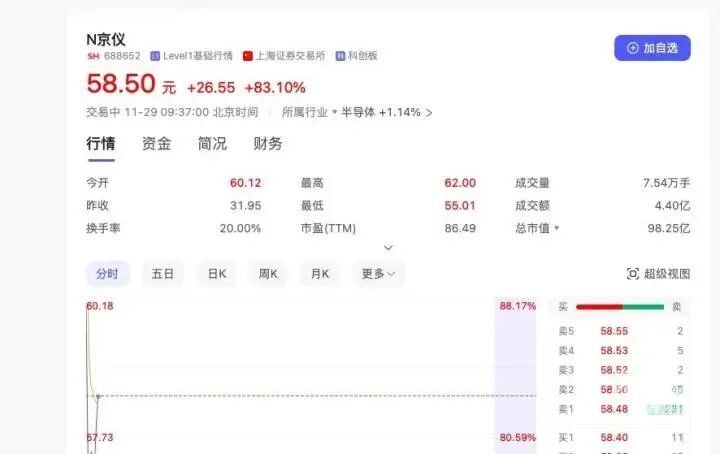Image resolution: width=720 pixels, height=454 pixels.
Task: Click the 最高 value 62.00
Action: tap(460, 183)
